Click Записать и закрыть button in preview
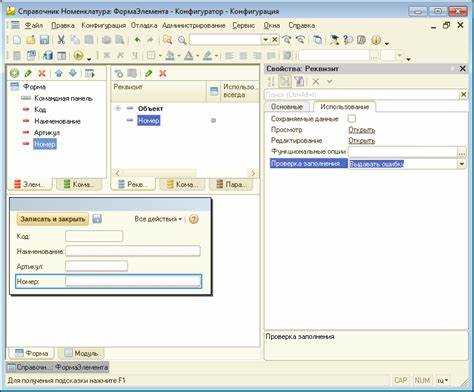Viewport: 474px width, 392px height. tap(53, 219)
